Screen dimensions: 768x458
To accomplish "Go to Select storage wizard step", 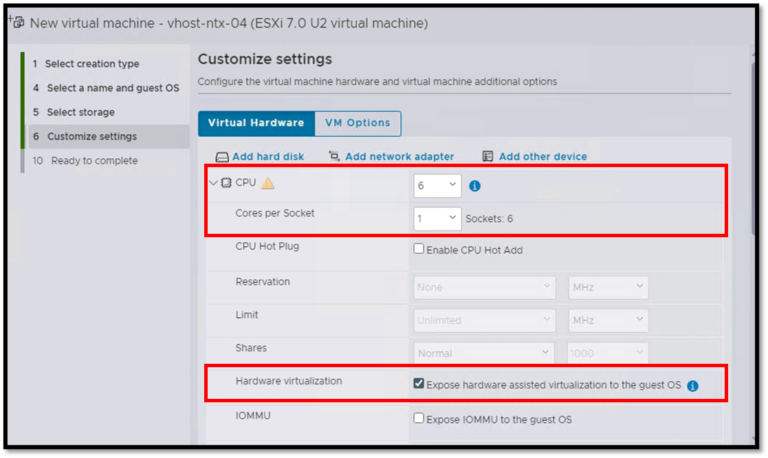I will pos(80,112).
